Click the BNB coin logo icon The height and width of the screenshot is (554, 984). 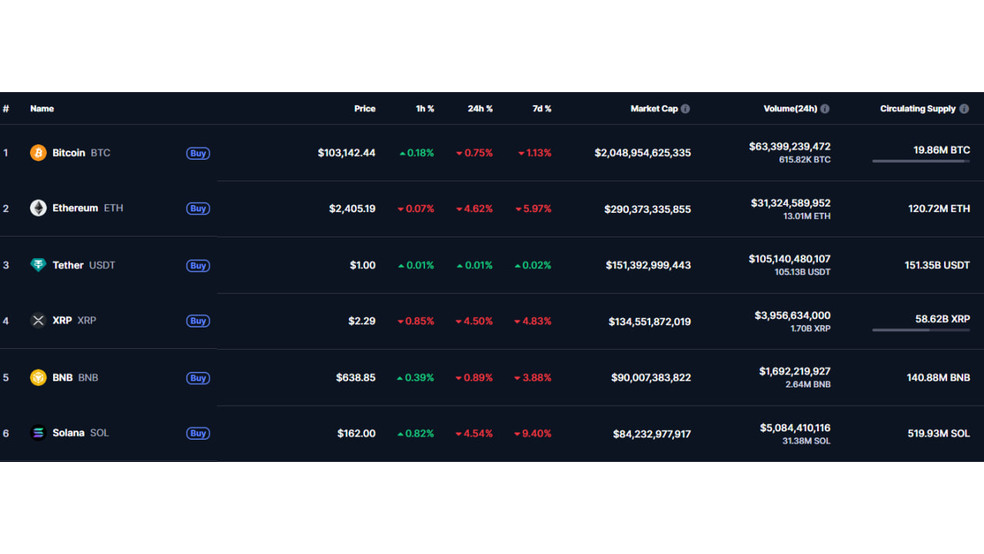38,378
